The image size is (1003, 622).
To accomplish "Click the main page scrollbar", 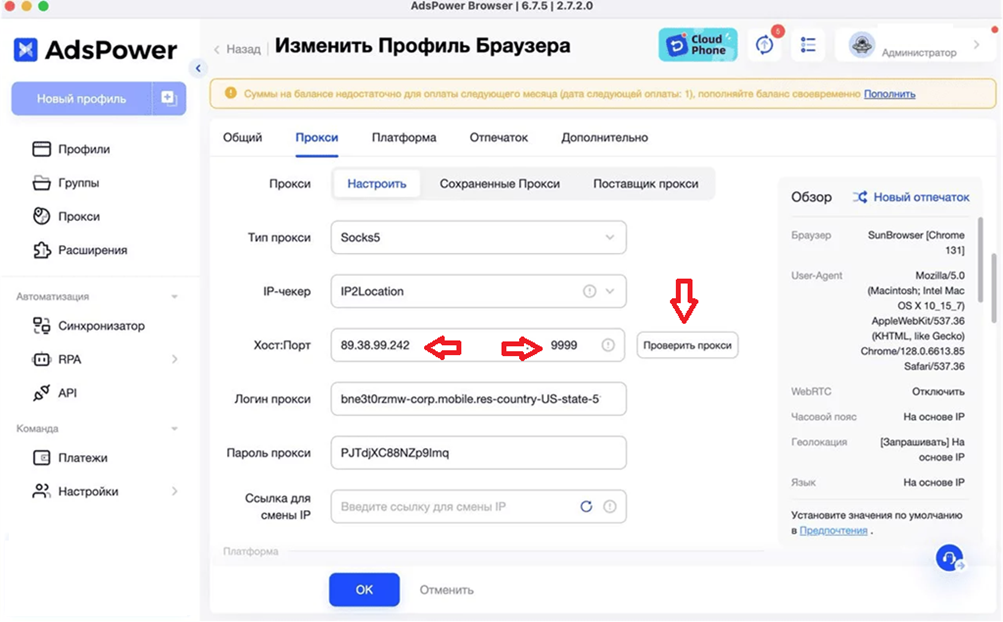I will [993, 288].
